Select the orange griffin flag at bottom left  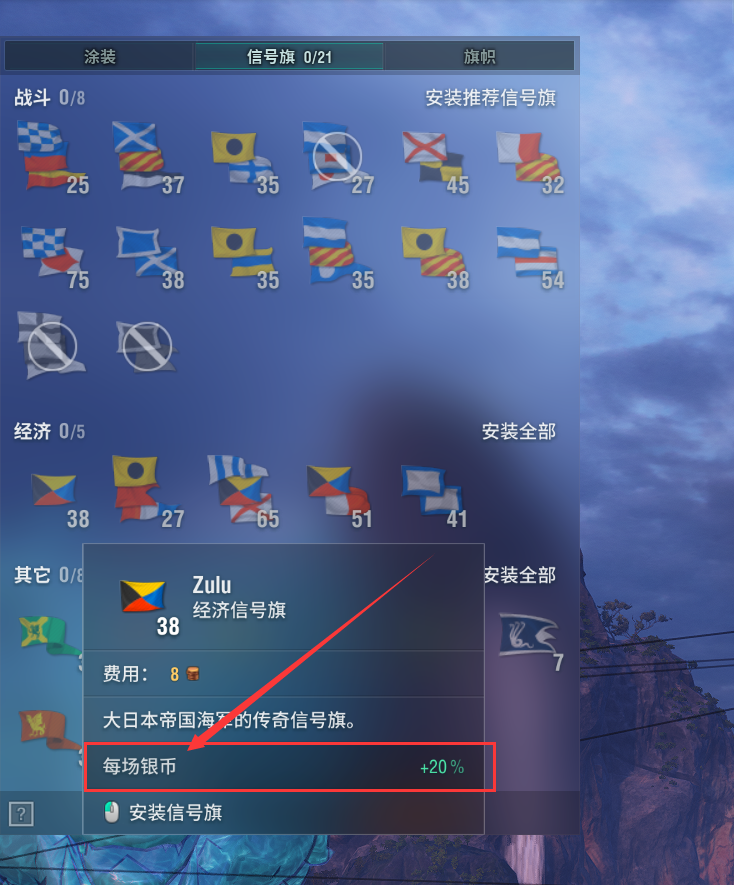point(50,729)
